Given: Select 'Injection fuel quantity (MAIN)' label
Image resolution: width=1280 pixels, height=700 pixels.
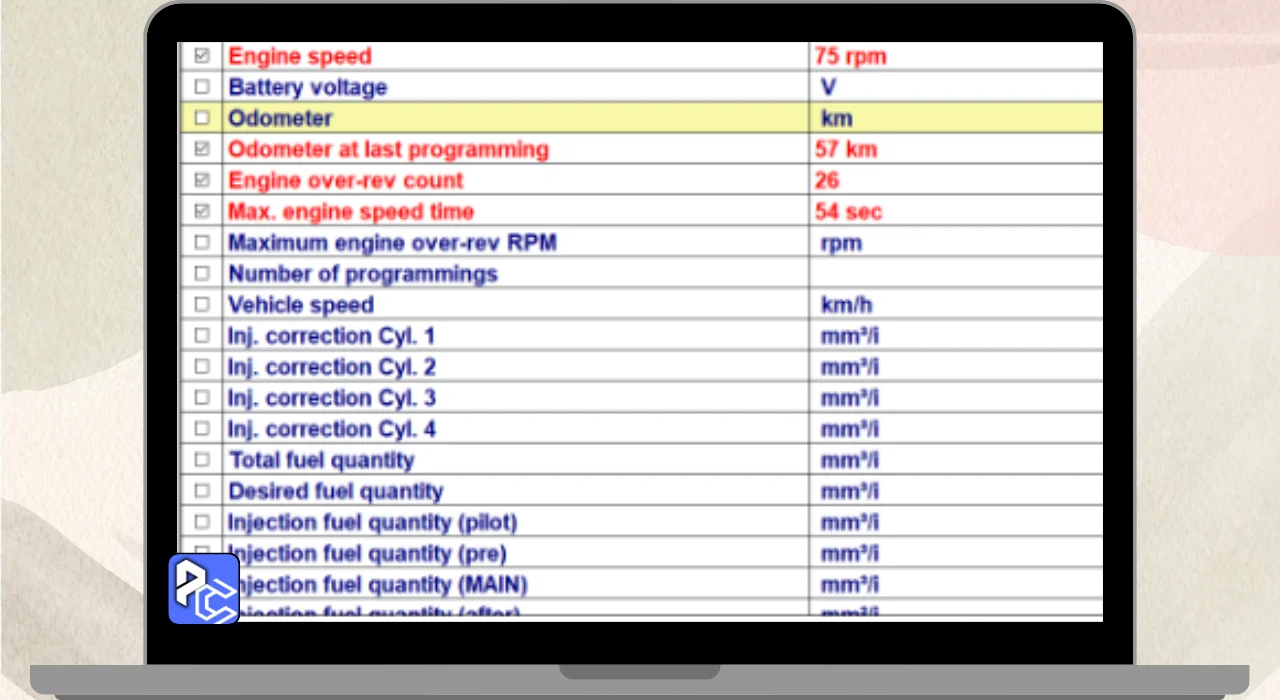Looking at the screenshot, I should tap(380, 583).
